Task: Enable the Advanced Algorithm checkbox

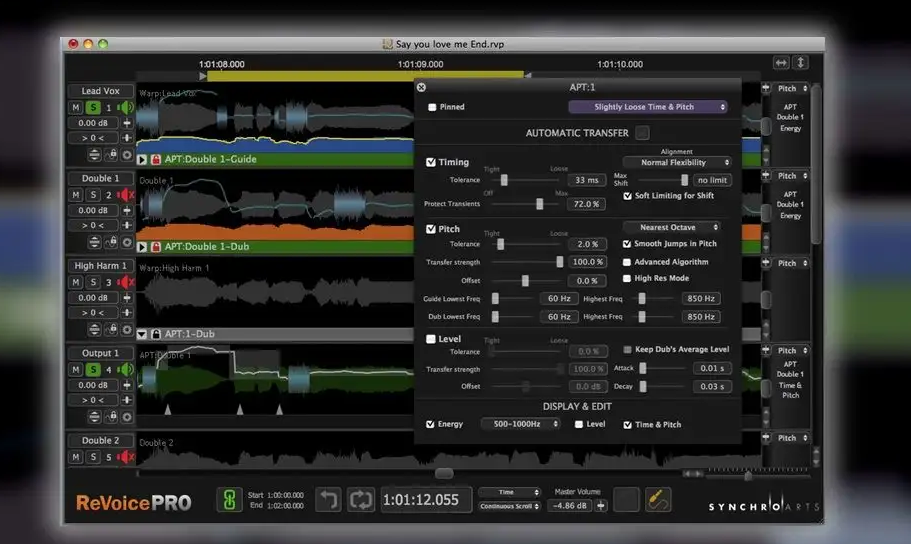Action: click(x=627, y=262)
